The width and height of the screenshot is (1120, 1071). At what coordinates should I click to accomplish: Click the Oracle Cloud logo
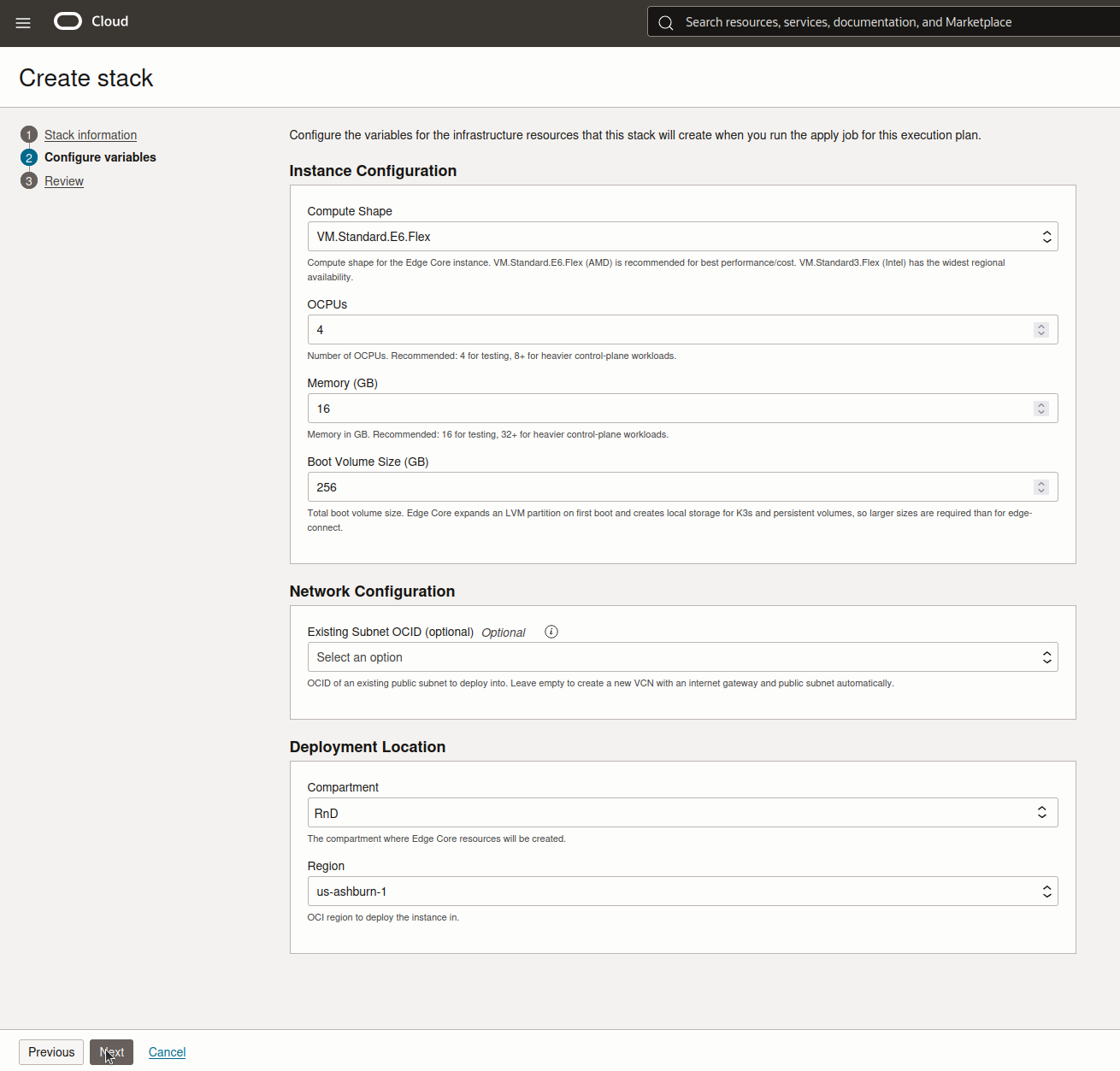click(91, 21)
